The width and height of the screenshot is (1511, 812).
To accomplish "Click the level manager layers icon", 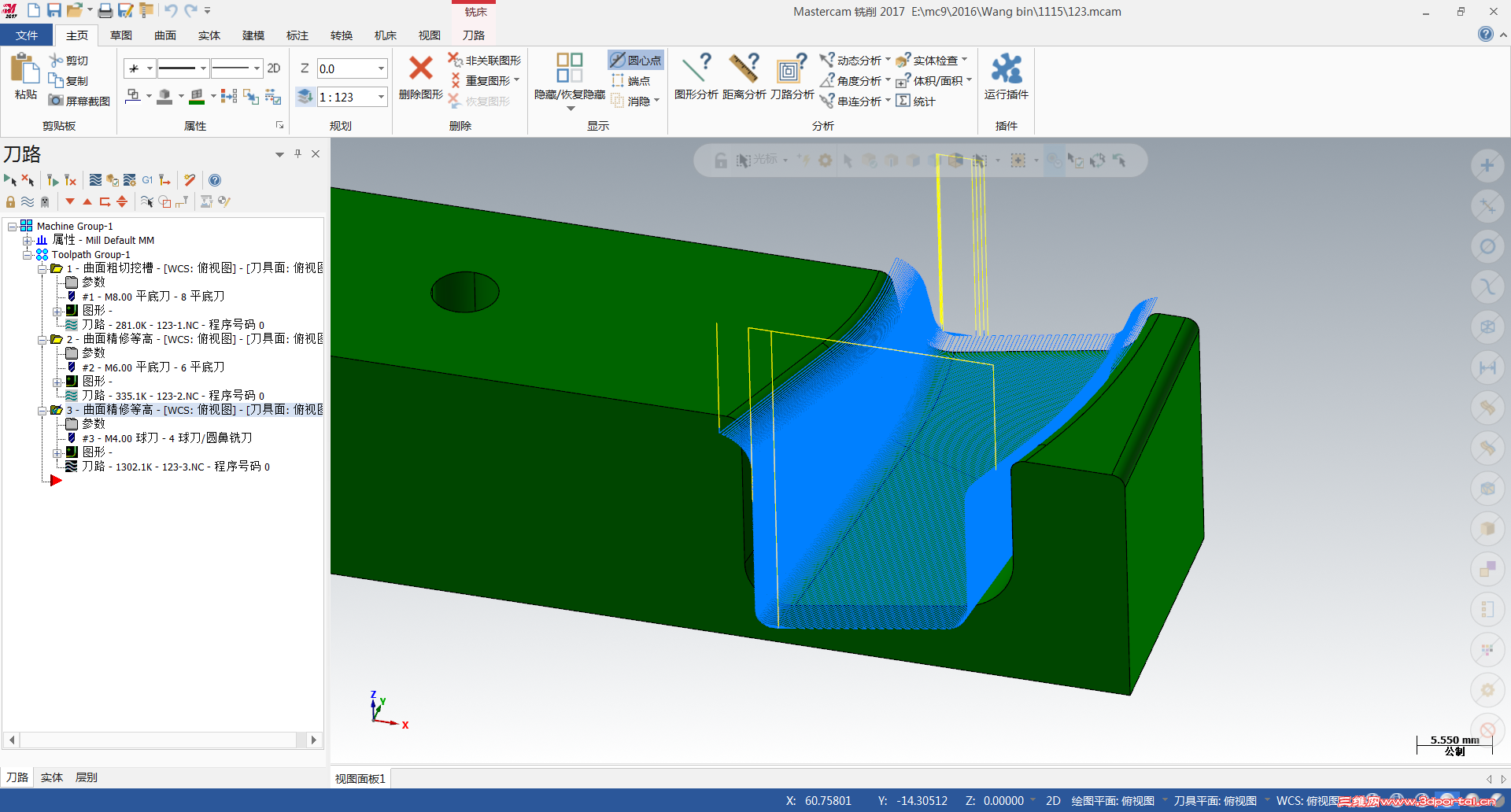I will pos(305,96).
